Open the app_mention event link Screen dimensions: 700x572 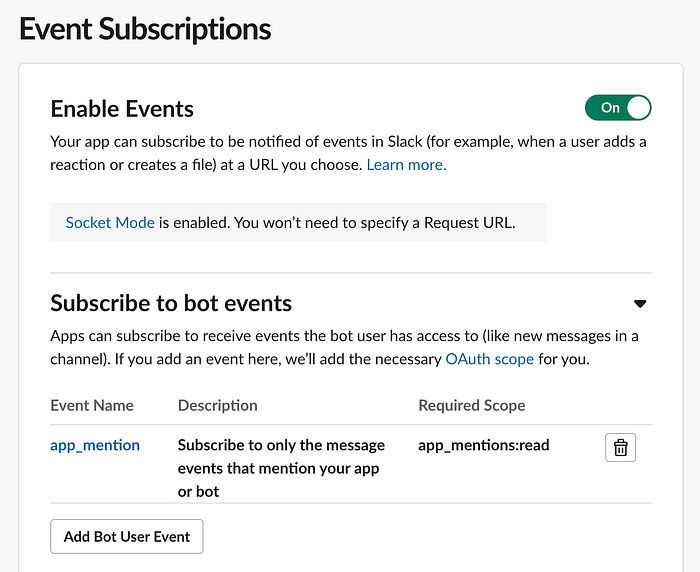tap(95, 445)
